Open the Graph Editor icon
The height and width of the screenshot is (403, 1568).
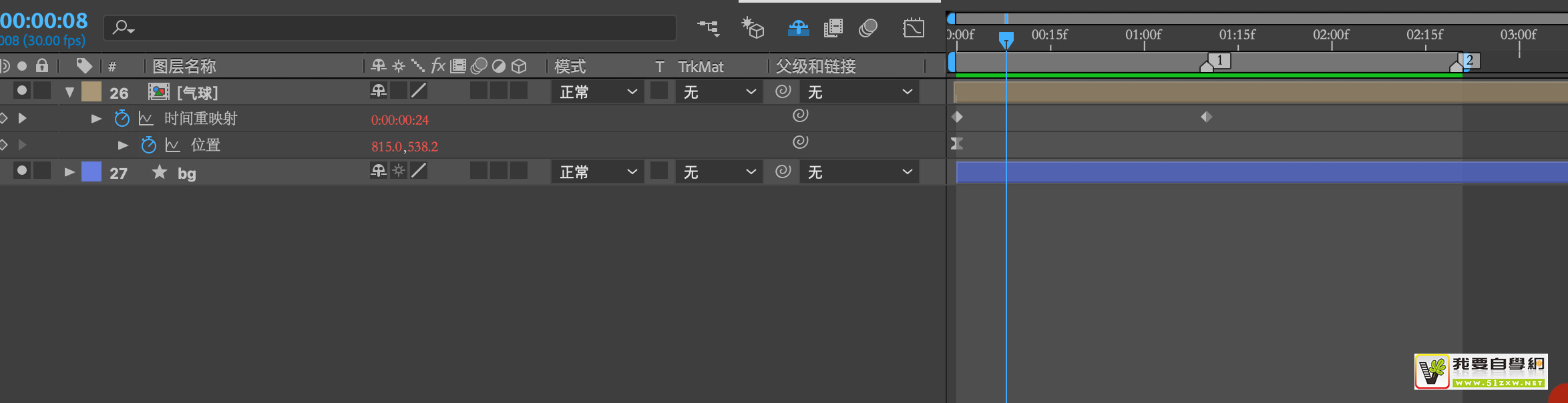pyautogui.click(x=914, y=28)
